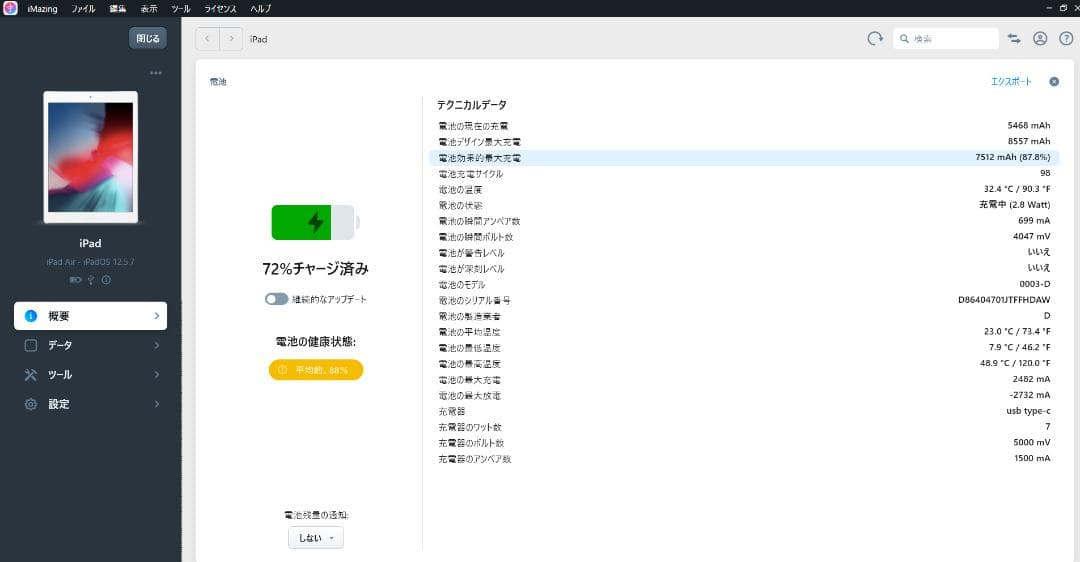Click the -2732 mA value
The width and height of the screenshot is (1080, 562).
click(x=1030, y=395)
